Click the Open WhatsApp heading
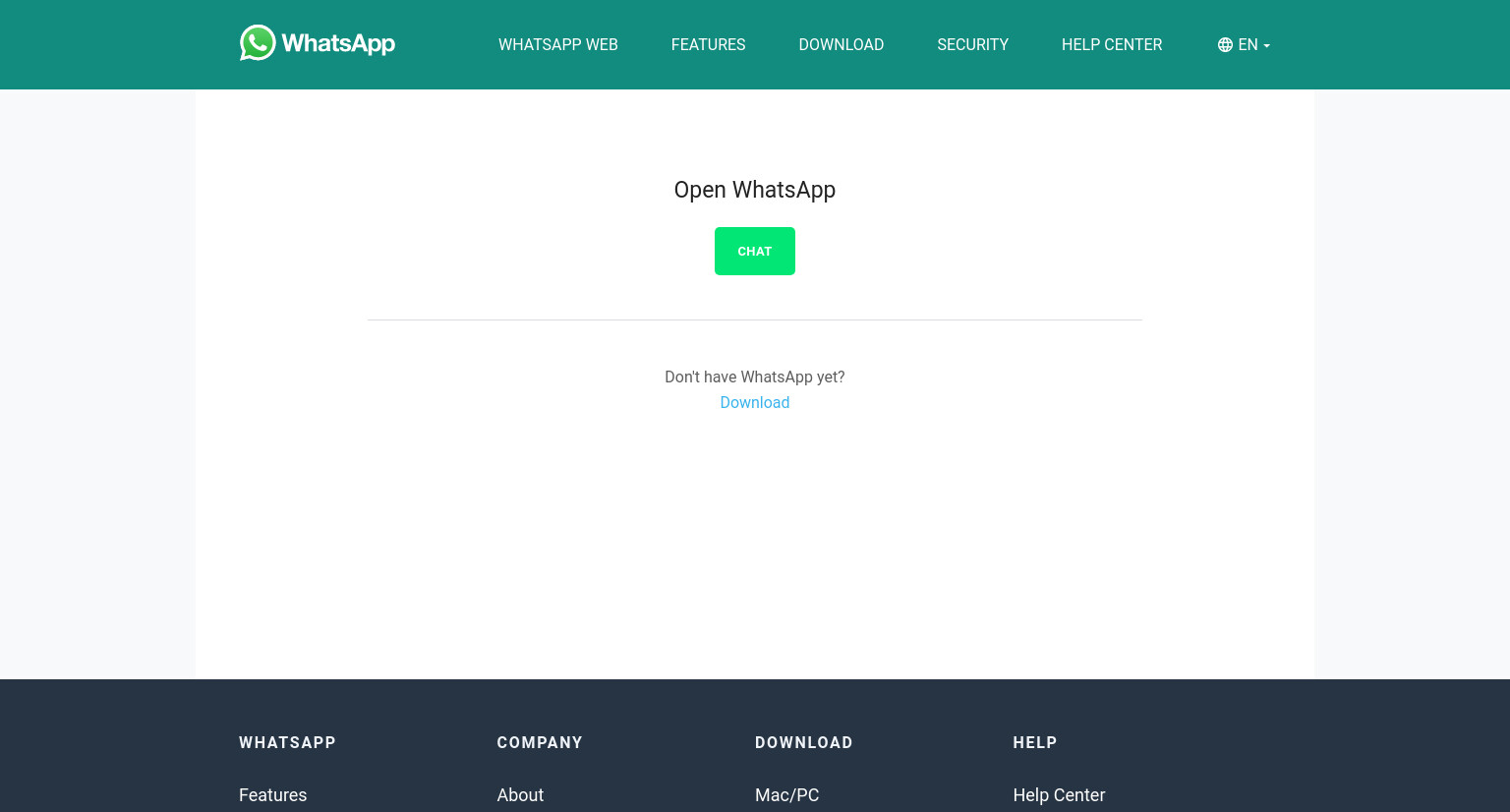 (x=755, y=190)
